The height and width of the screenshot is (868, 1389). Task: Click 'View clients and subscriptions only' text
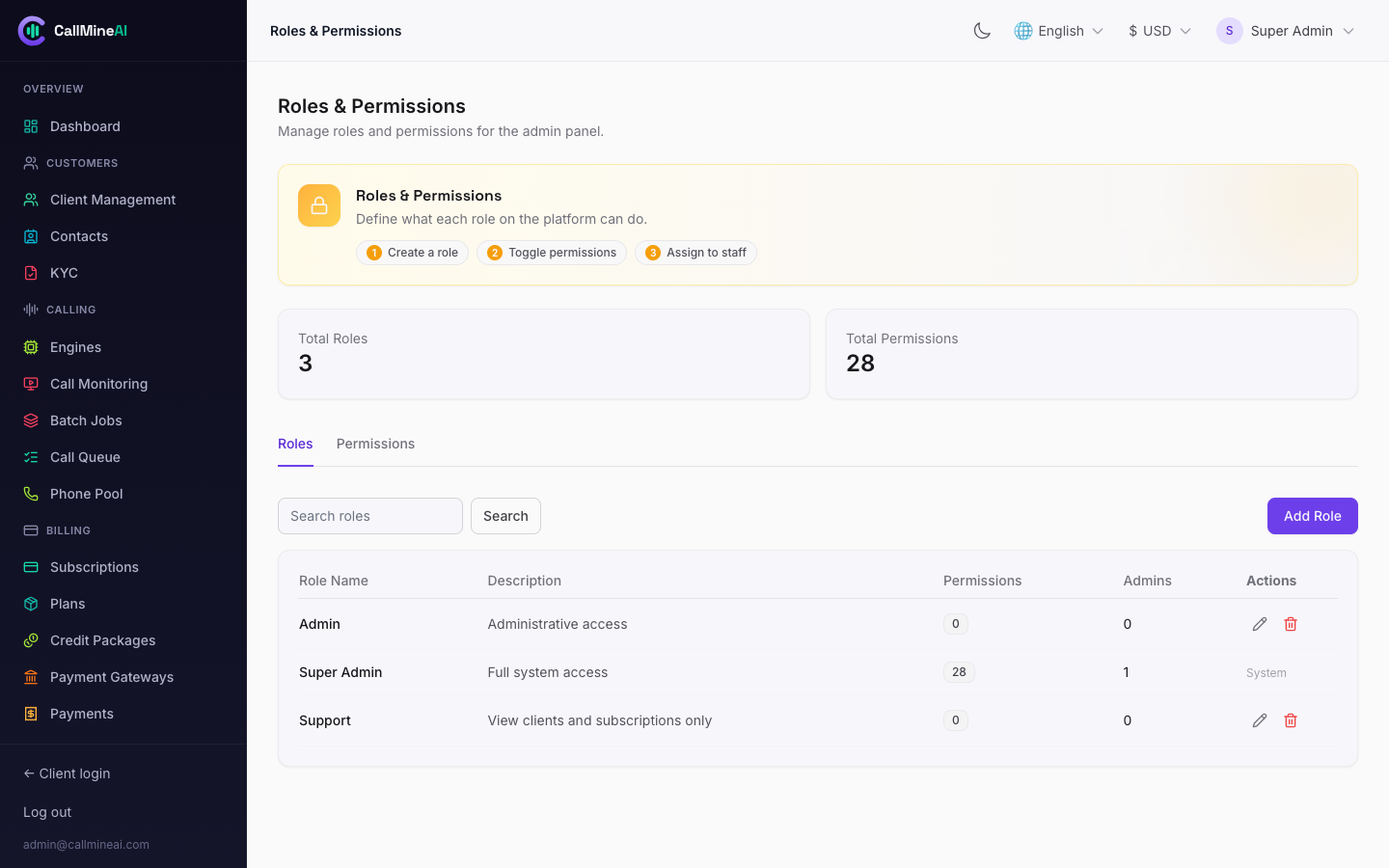(x=600, y=720)
